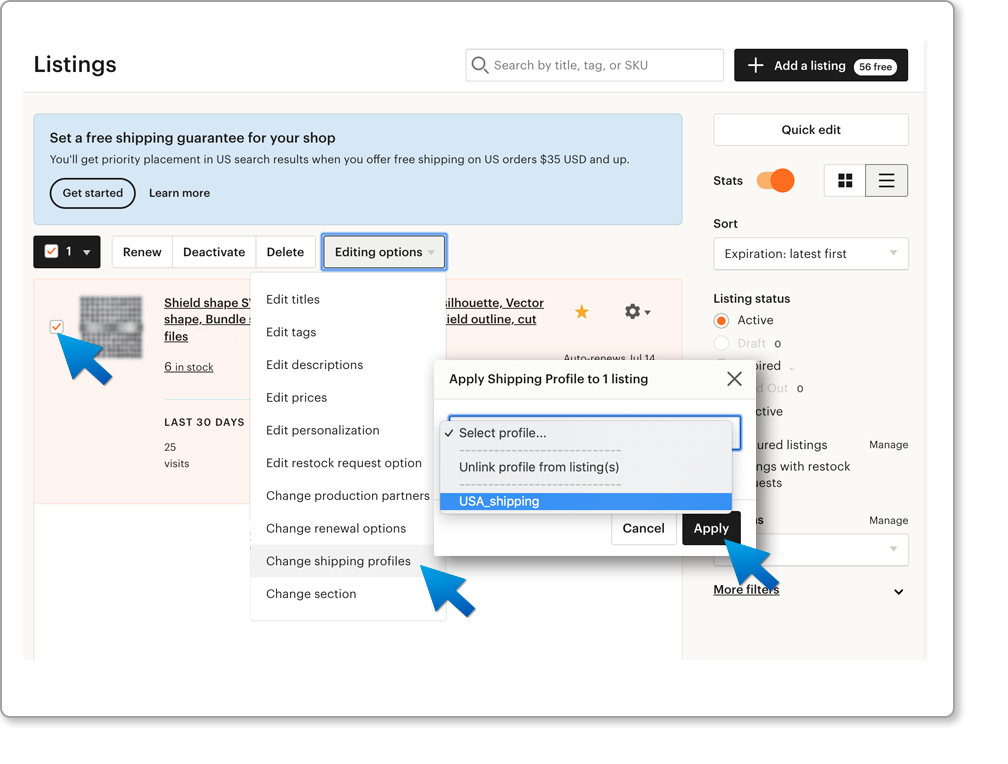Screen dimensions: 1008x764
Task: Switch to the grid view icon
Action: pyautogui.click(x=846, y=180)
